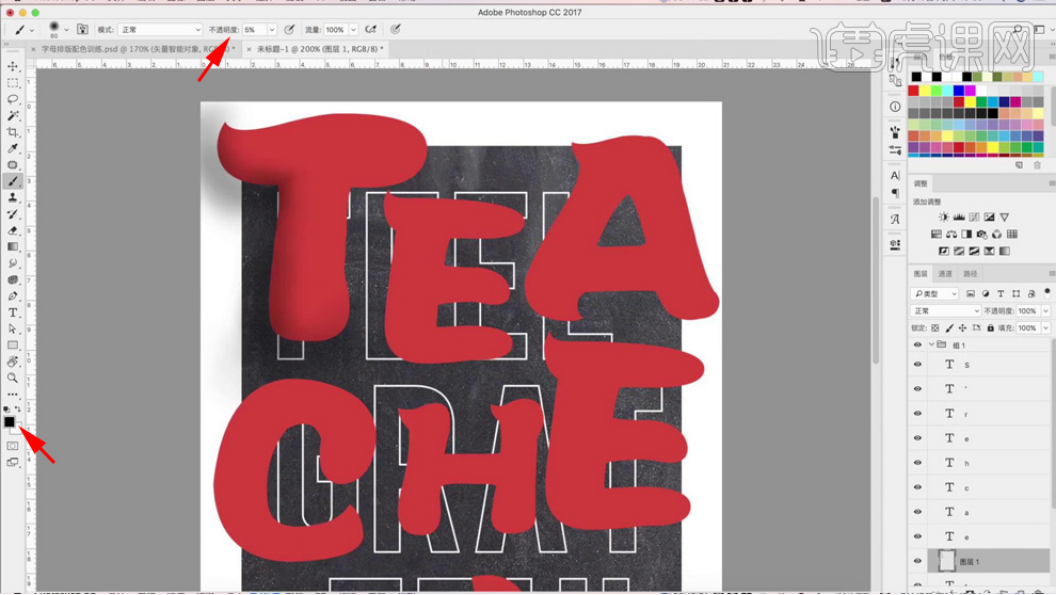The width and height of the screenshot is (1056, 595).
Task: Hide the text layer named r
Action: tap(917, 414)
